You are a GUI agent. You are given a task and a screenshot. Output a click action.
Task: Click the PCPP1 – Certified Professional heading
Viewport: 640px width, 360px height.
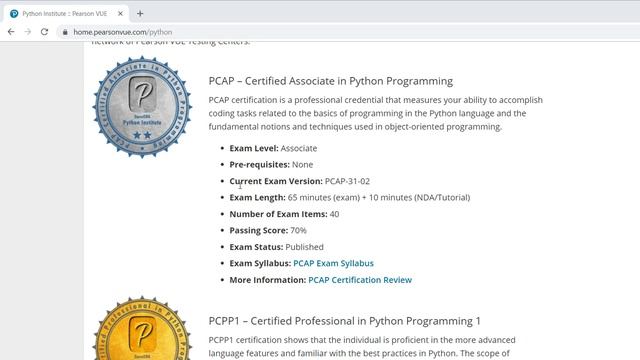tap(344, 321)
